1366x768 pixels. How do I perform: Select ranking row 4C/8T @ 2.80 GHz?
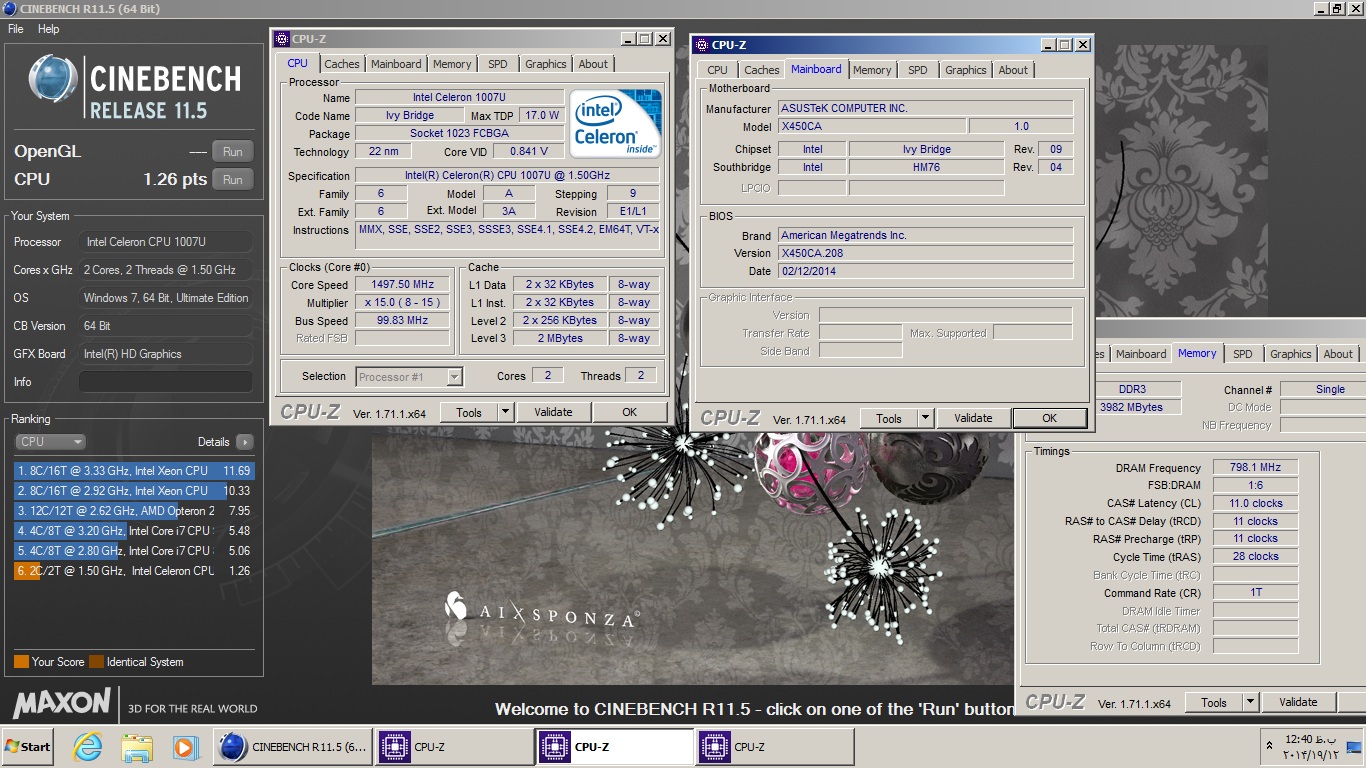[x=134, y=551]
